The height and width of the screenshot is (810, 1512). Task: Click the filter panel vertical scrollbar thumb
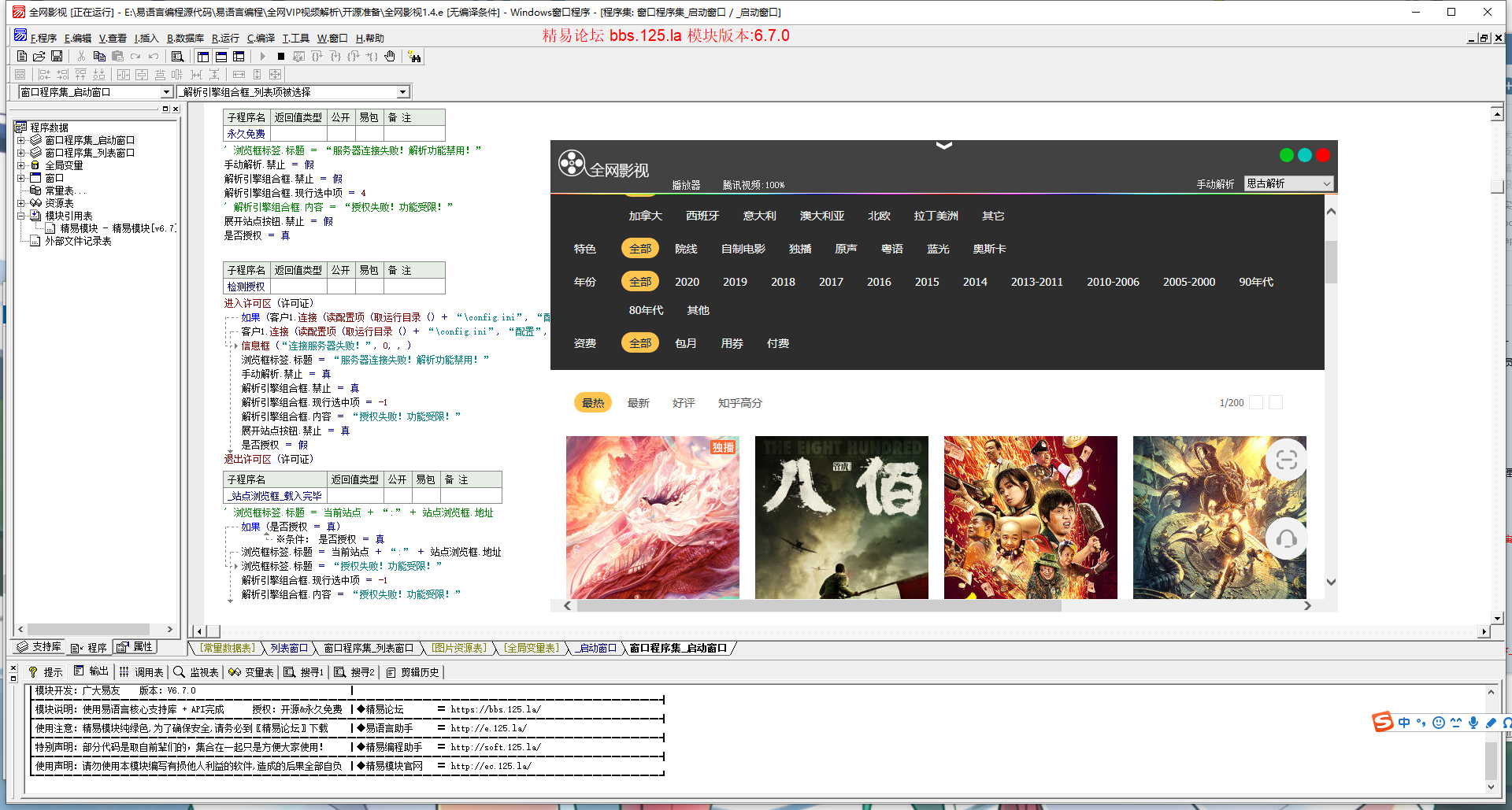coord(1331,261)
